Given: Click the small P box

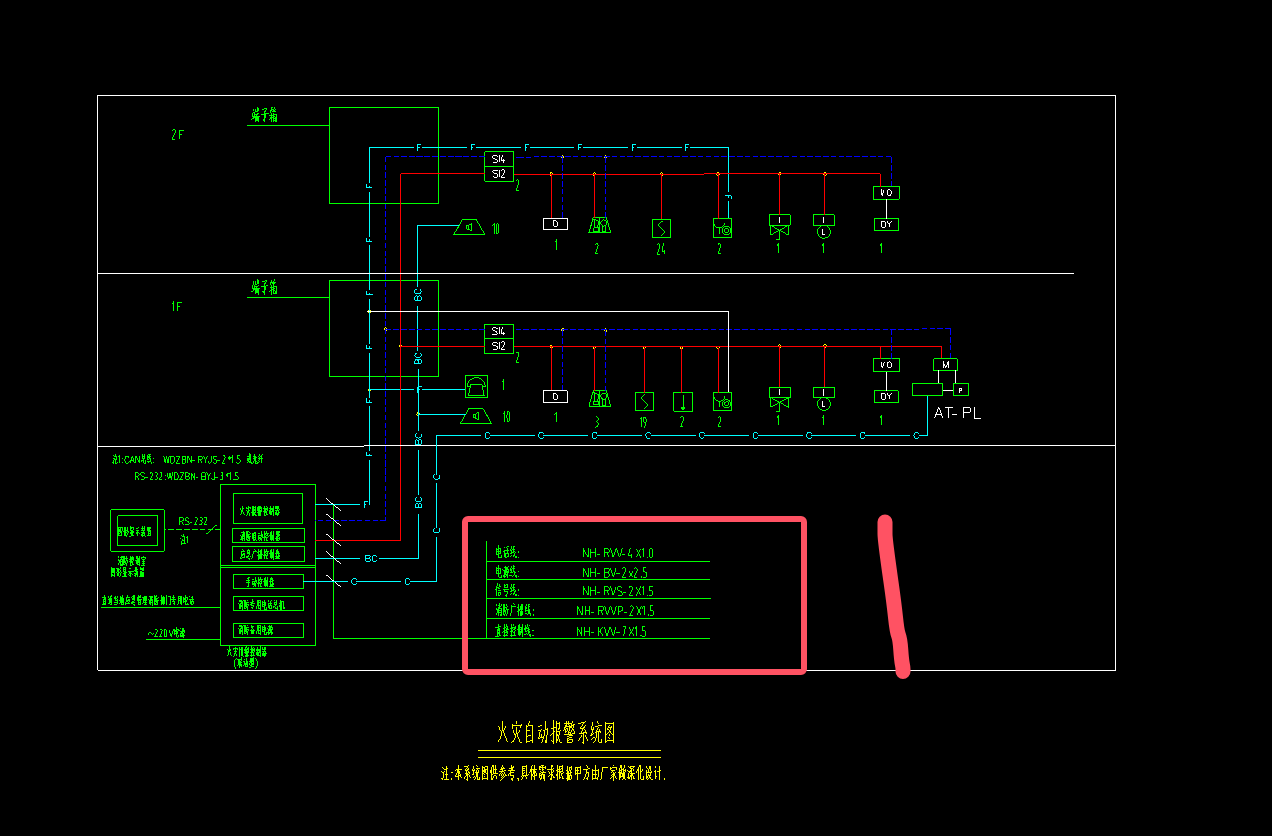Looking at the screenshot, I should pyautogui.click(x=961, y=389).
